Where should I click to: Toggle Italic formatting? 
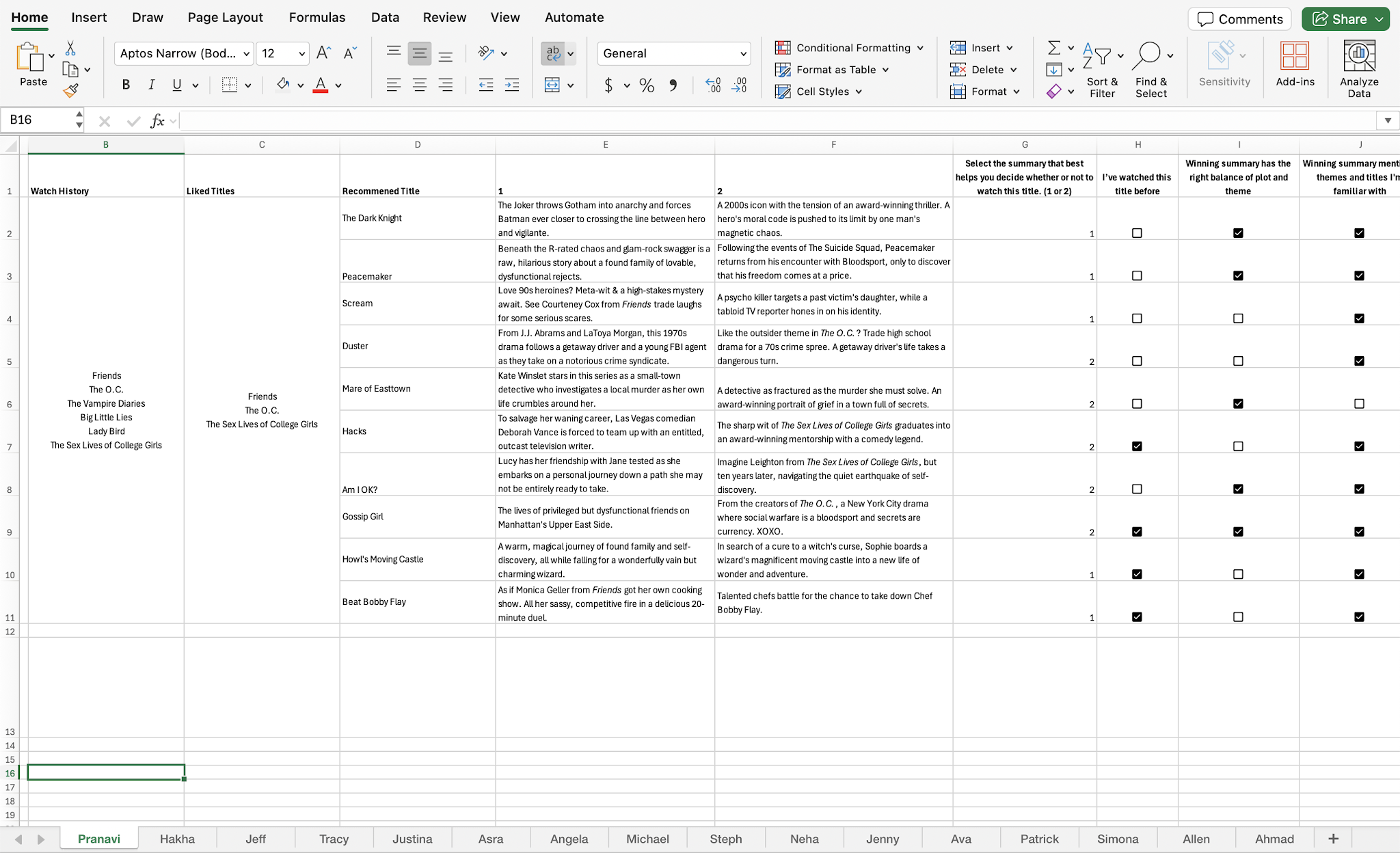(x=151, y=85)
